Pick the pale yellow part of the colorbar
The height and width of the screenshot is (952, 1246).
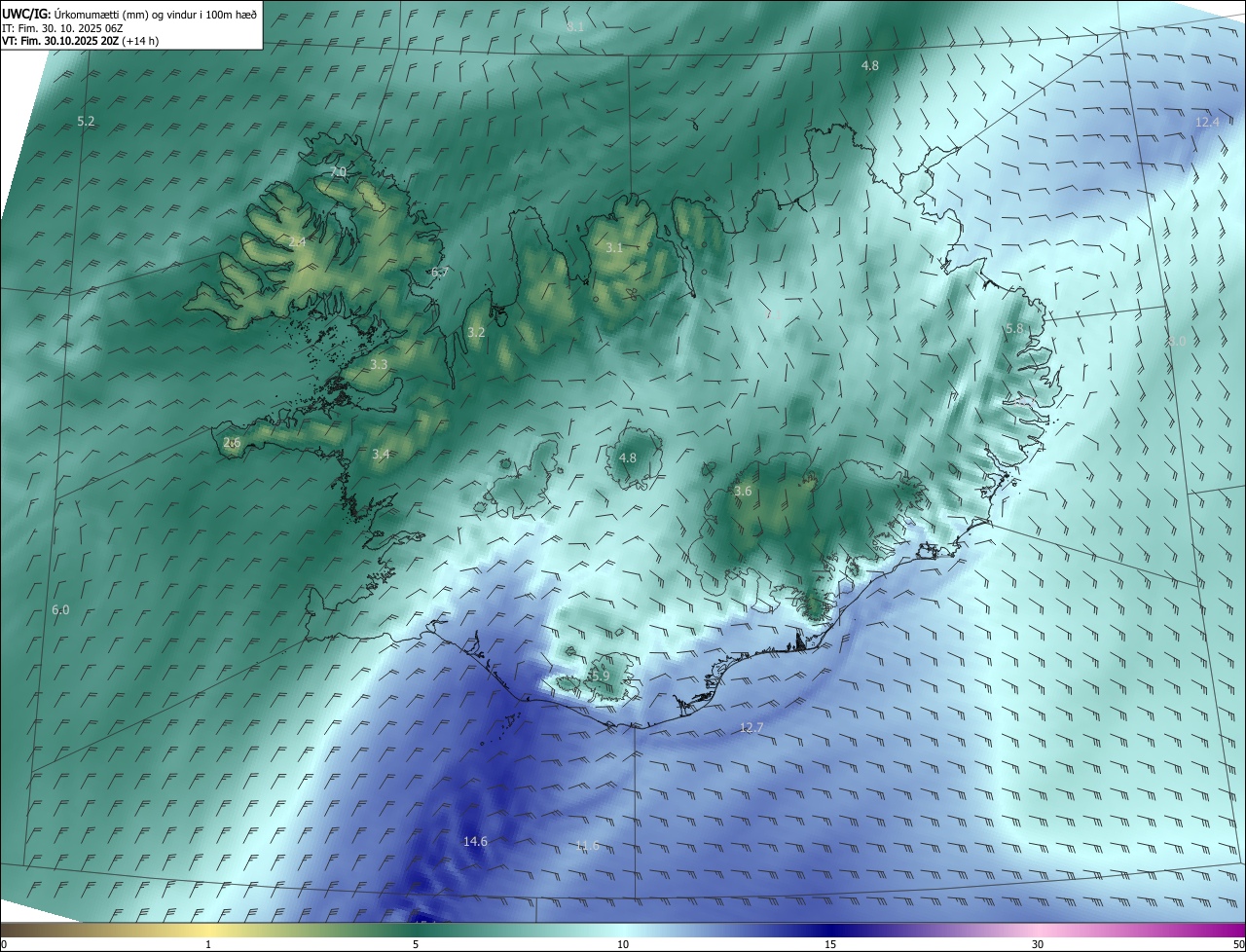pos(209,931)
